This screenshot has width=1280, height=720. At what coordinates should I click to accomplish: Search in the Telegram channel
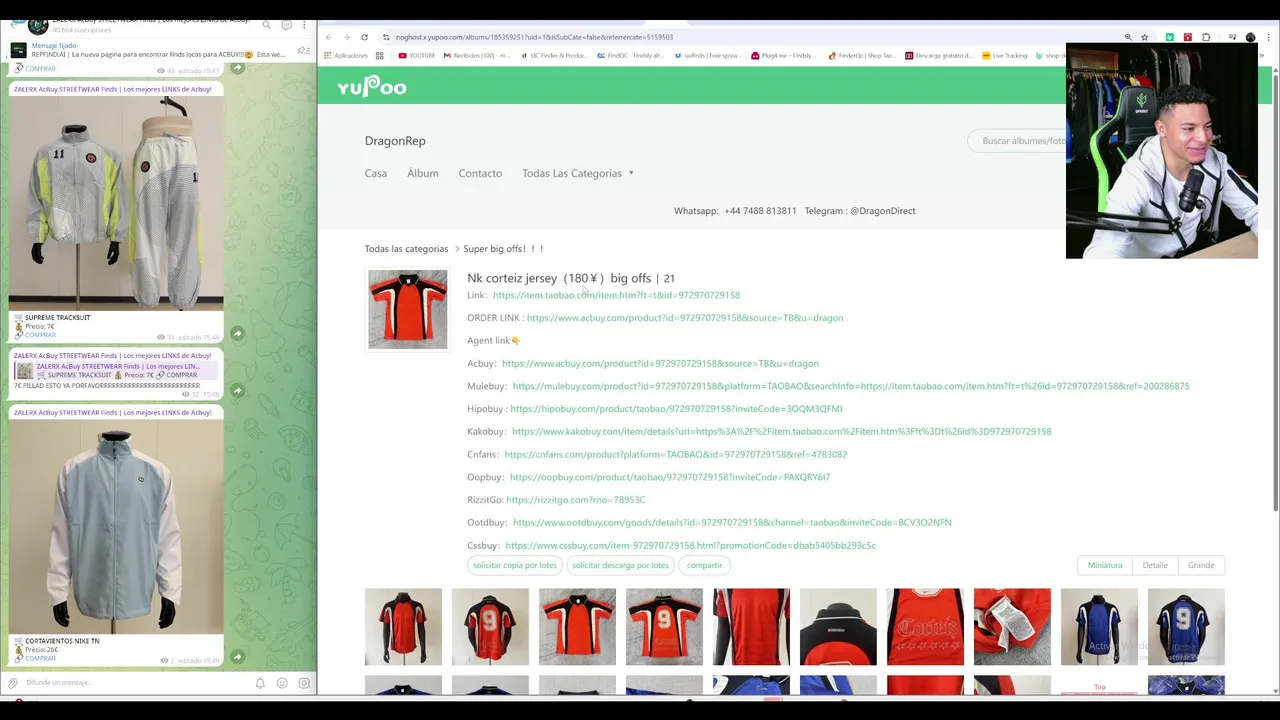267,25
